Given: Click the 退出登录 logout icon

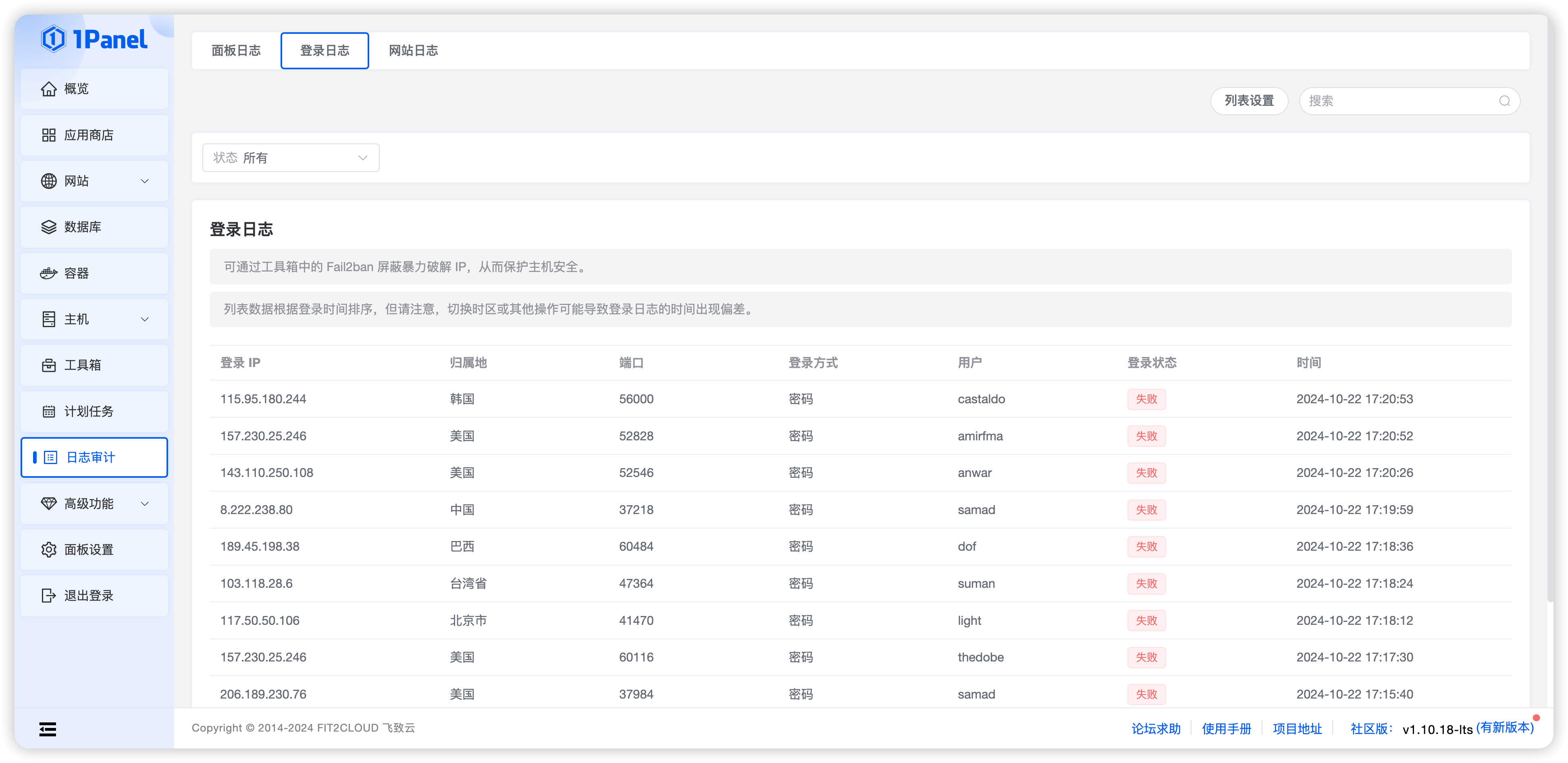Looking at the screenshot, I should [x=49, y=596].
